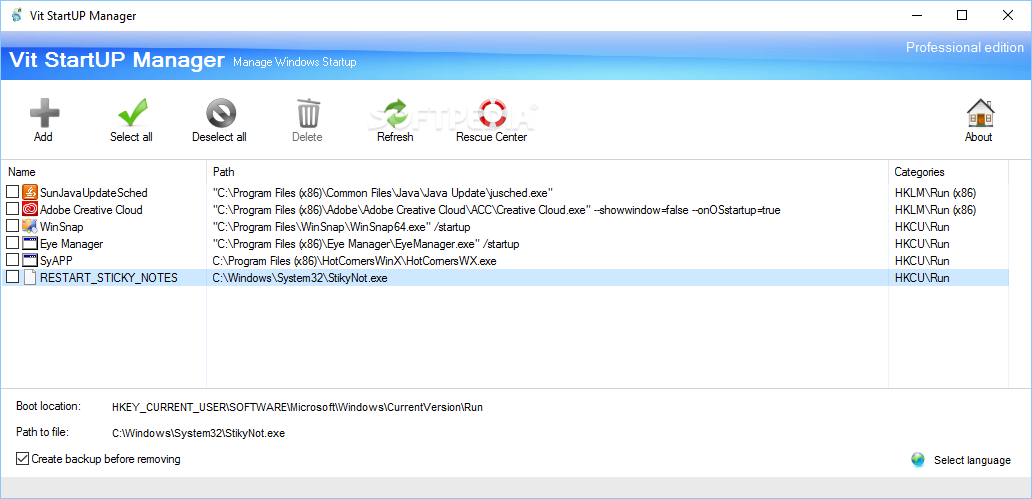
Task: Click HKCU\Run category for WinSnap
Action: (921, 227)
